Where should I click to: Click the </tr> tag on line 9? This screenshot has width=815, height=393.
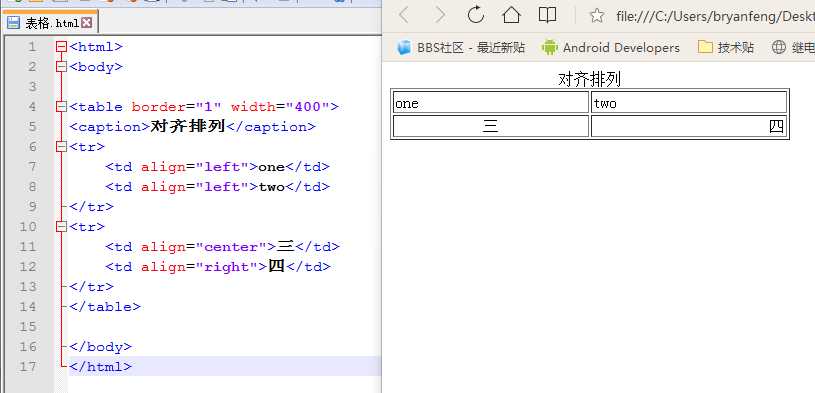tap(91, 206)
